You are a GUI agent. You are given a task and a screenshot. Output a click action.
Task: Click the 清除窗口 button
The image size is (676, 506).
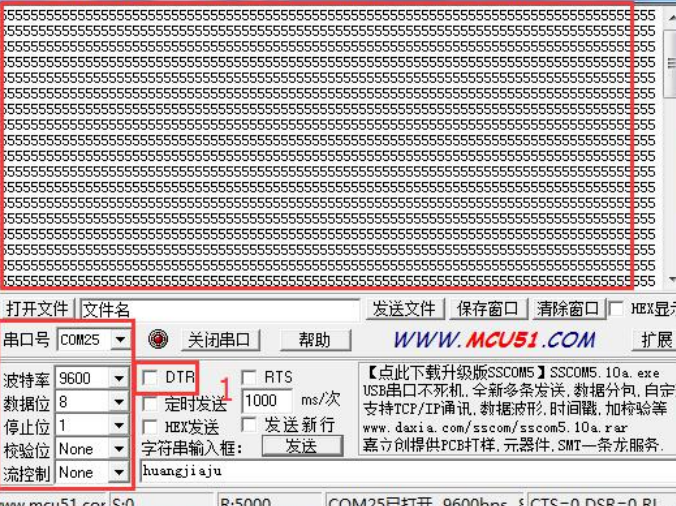point(568,309)
